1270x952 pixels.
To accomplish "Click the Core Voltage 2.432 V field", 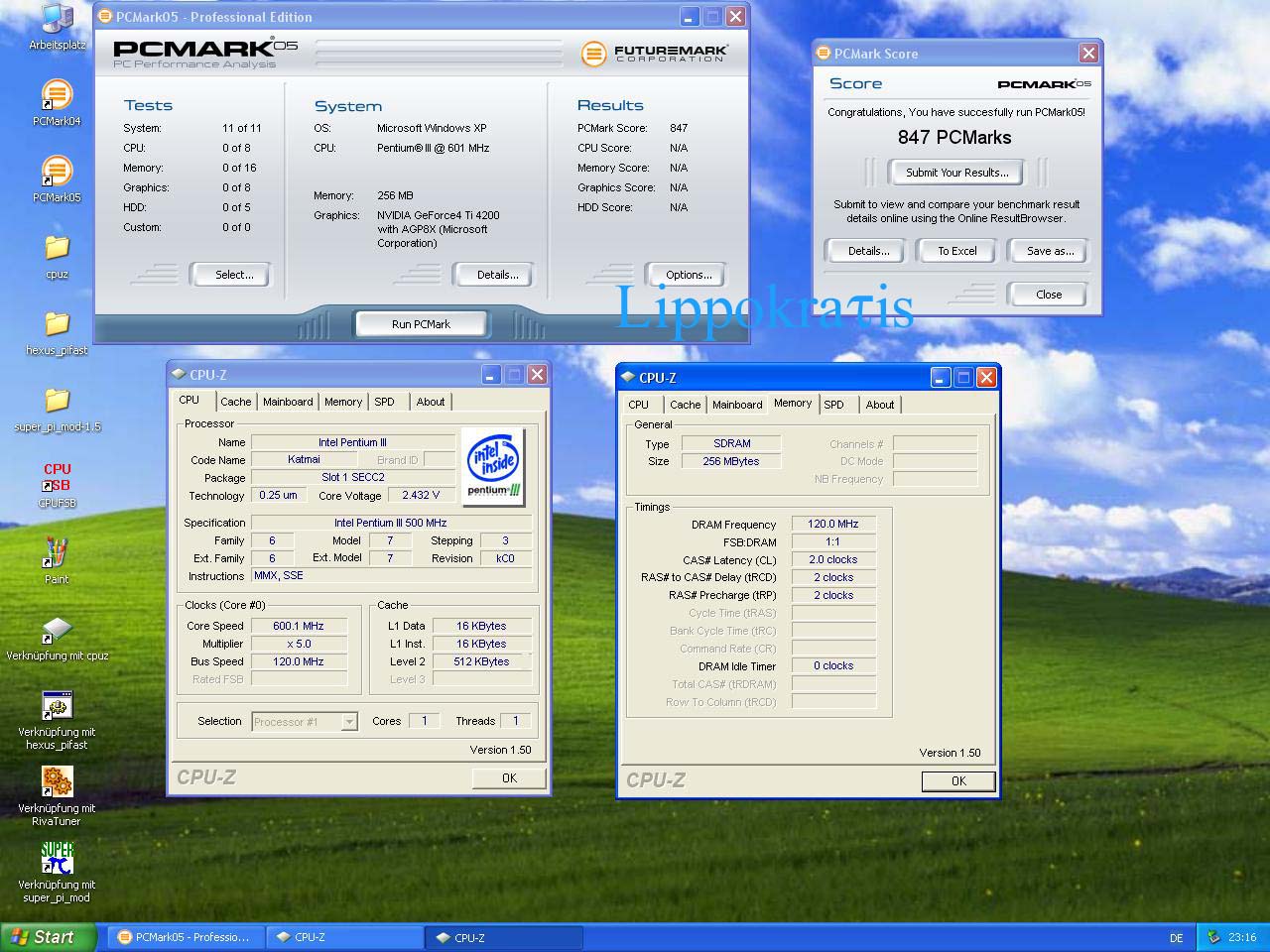I will [421, 495].
